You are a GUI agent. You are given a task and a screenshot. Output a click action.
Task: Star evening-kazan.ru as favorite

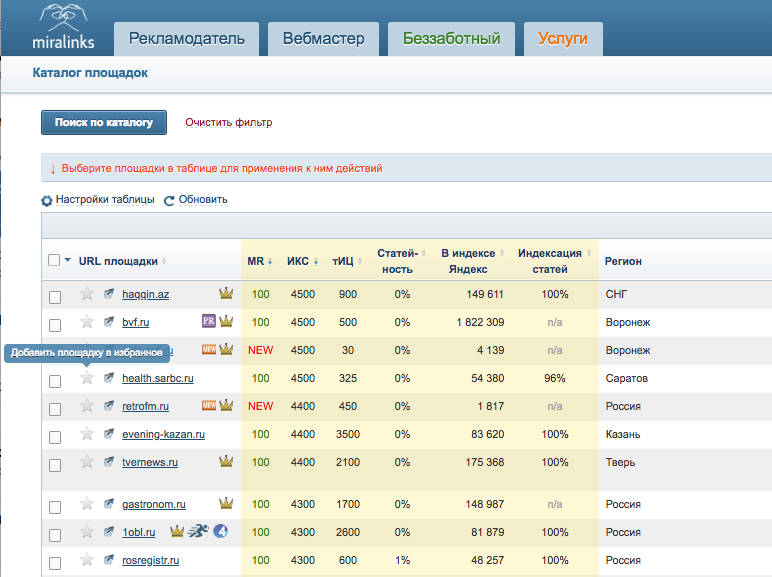click(x=87, y=434)
